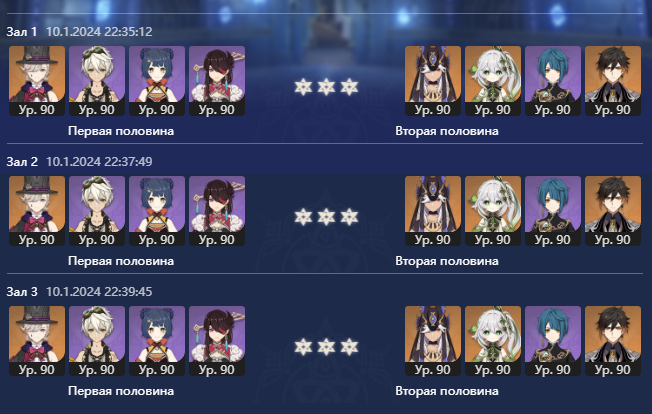Click Xiangling portrait in Зал 1
The width and height of the screenshot is (652, 414).
pyautogui.click(x=157, y=81)
